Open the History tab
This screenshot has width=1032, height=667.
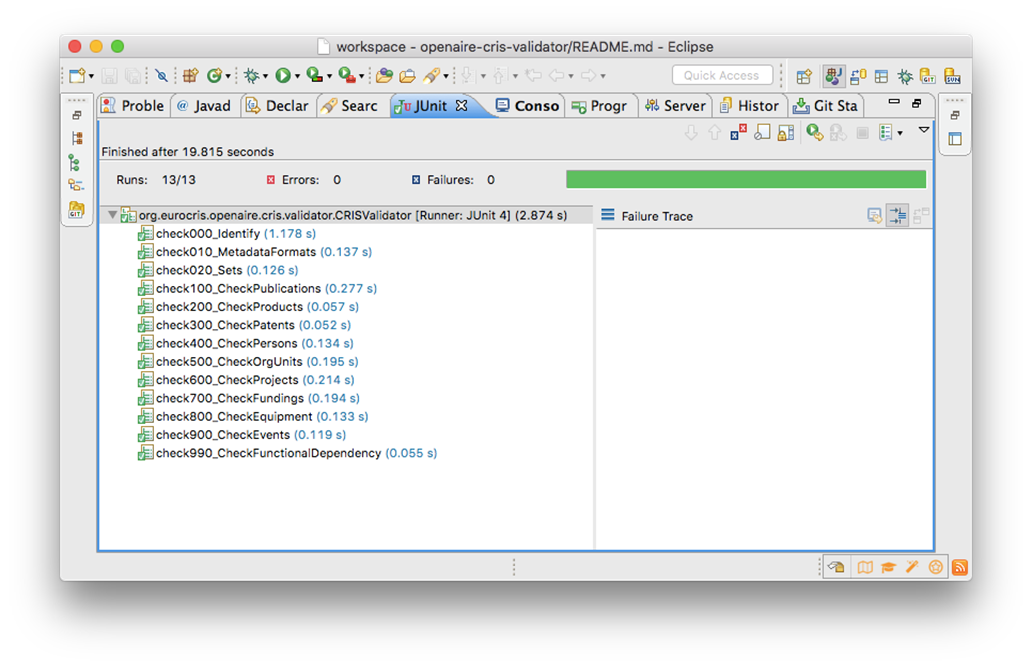tap(750, 106)
